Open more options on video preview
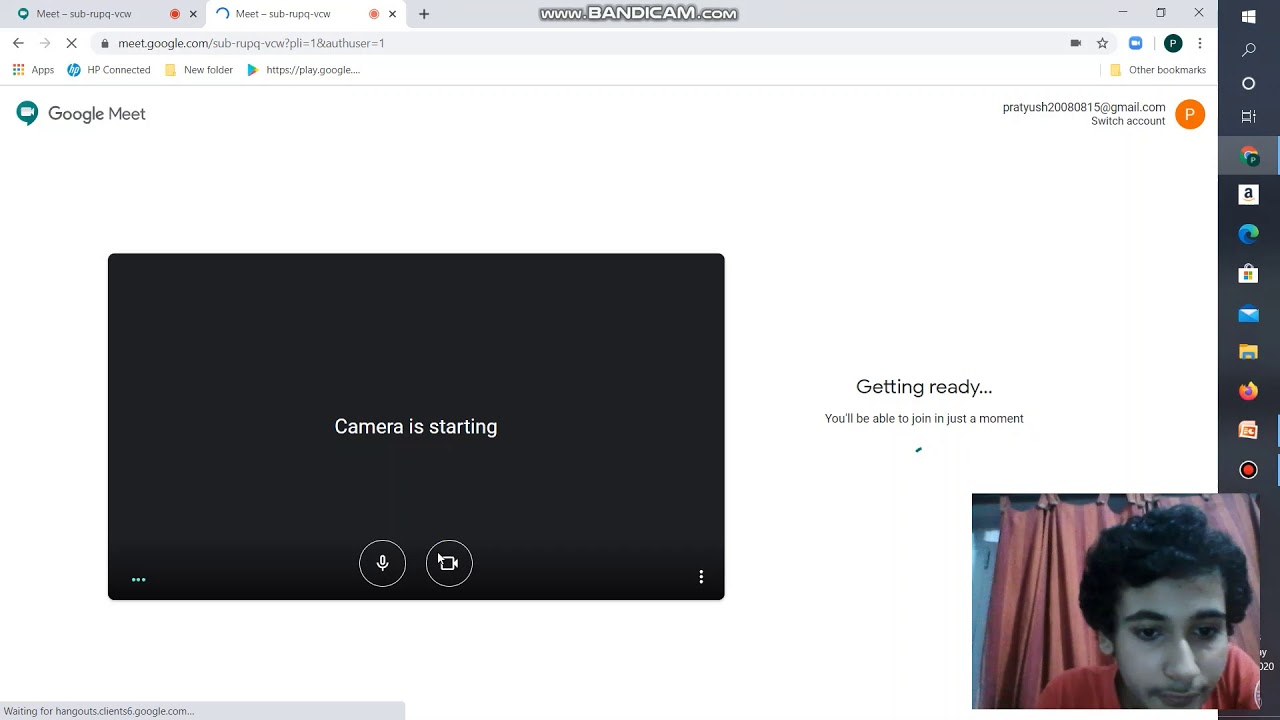Screen dimensions: 1280x720 click(x=701, y=577)
